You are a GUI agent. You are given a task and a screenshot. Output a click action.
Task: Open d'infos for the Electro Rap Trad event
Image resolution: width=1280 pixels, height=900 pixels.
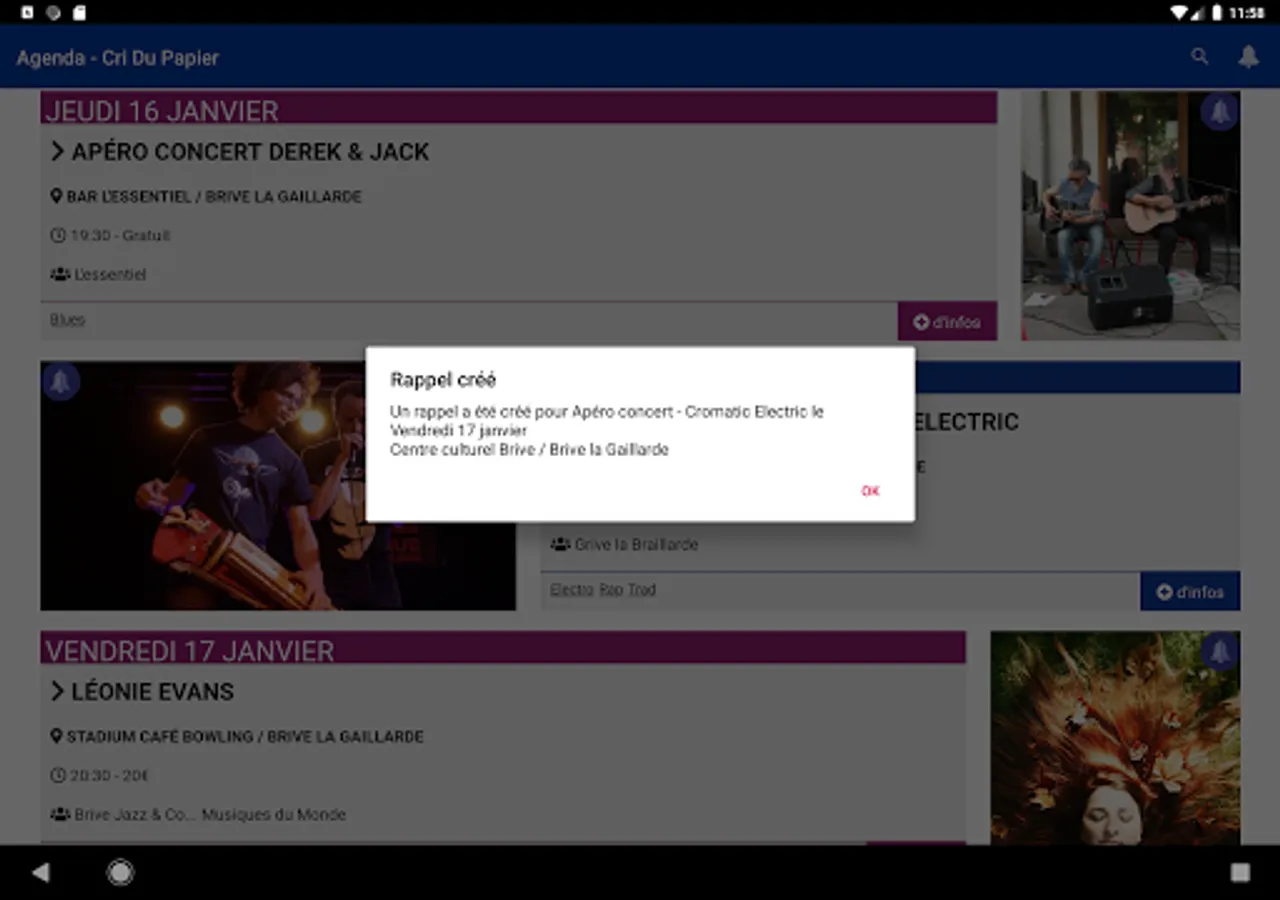(1190, 591)
